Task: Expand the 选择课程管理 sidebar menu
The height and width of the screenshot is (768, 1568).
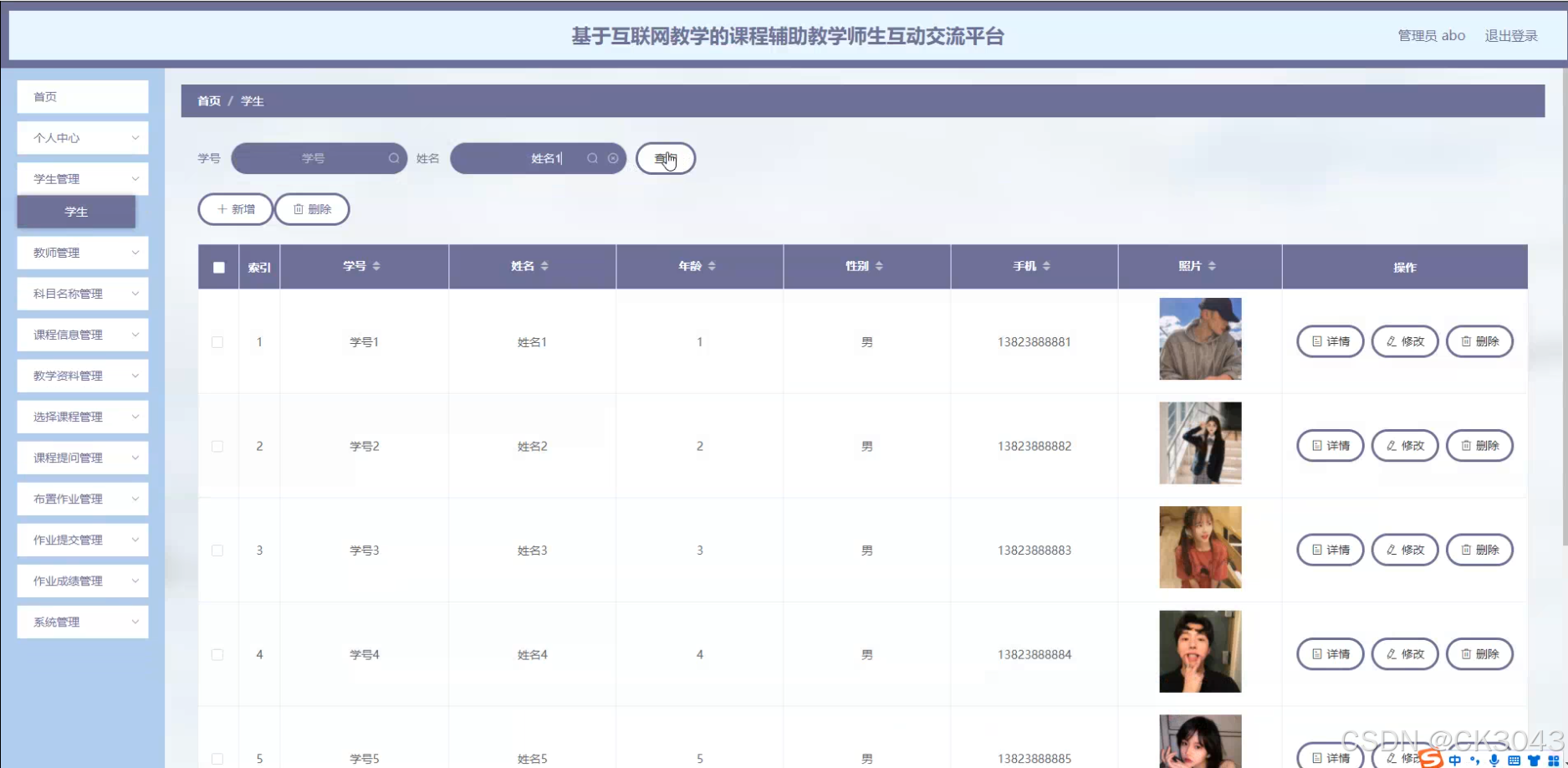Action: click(83, 417)
